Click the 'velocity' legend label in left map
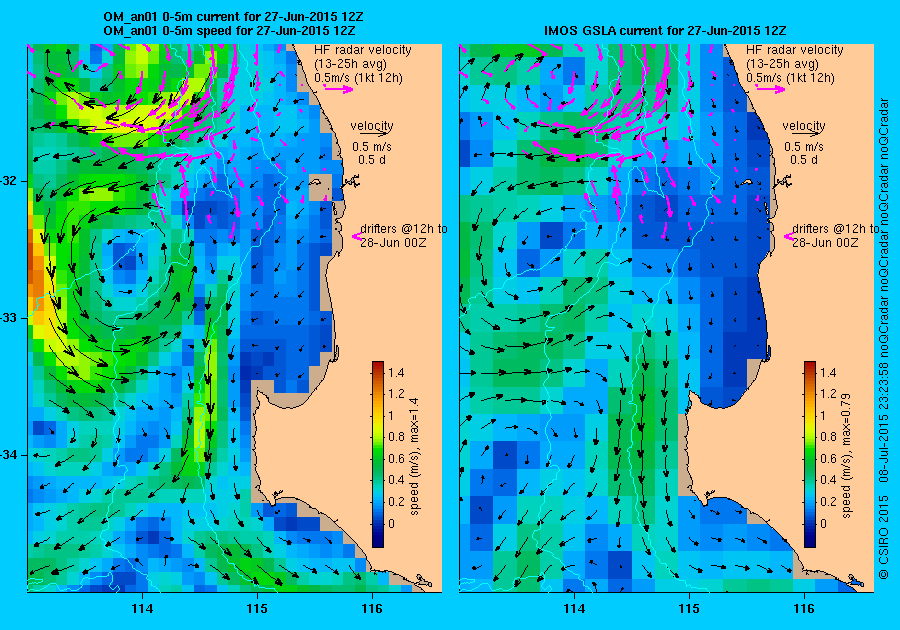 [x=372, y=126]
